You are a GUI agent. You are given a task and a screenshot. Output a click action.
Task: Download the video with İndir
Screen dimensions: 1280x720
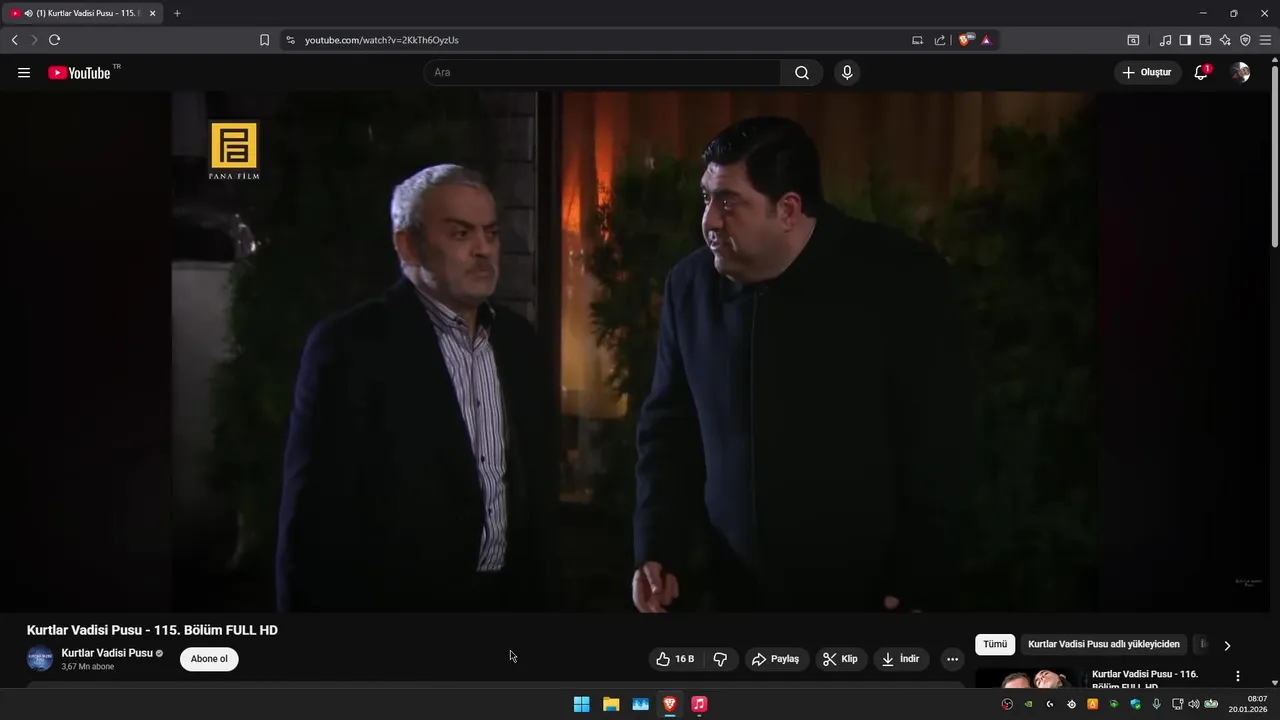pyautogui.click(x=900, y=659)
